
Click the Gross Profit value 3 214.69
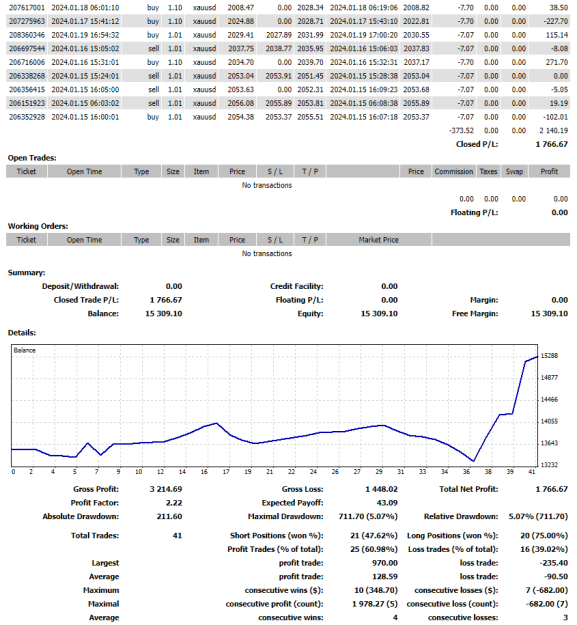pyautogui.click(x=166, y=489)
